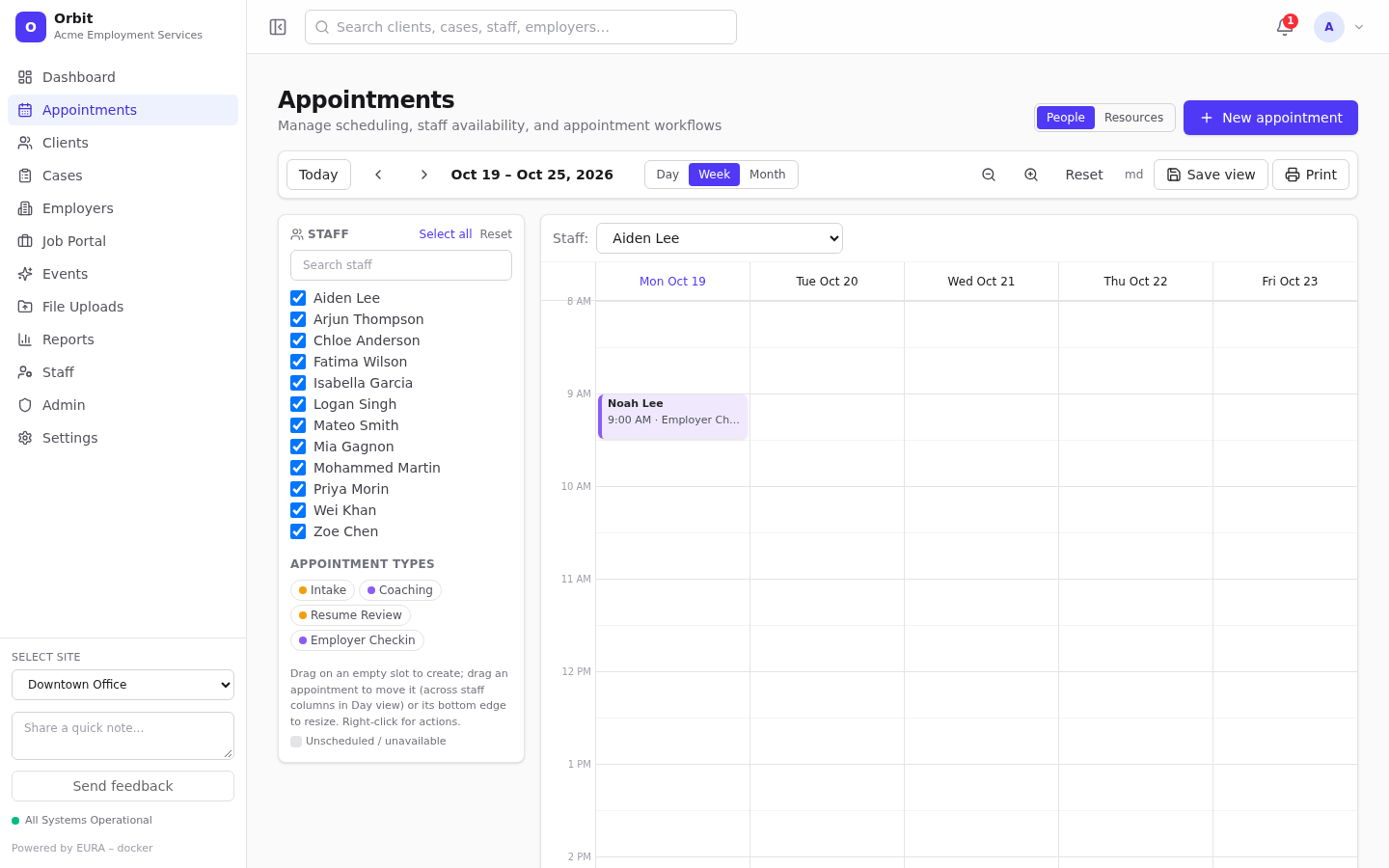Filter by Intake appointment type
Image resolution: width=1389 pixels, height=868 pixels.
click(322, 590)
